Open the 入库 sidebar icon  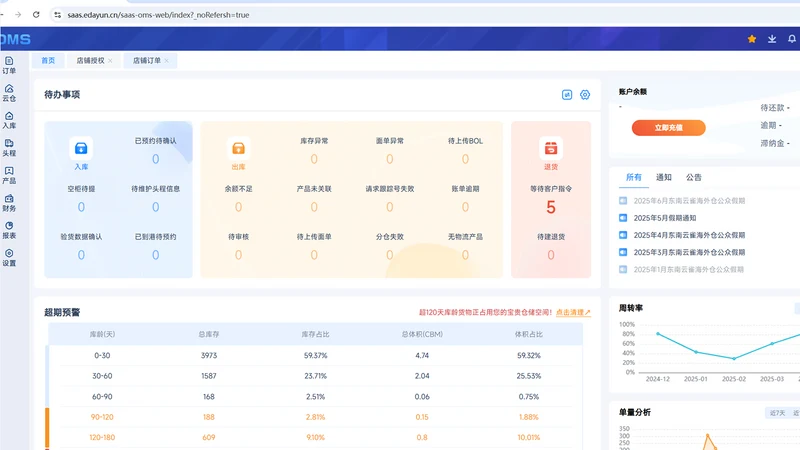(9, 120)
